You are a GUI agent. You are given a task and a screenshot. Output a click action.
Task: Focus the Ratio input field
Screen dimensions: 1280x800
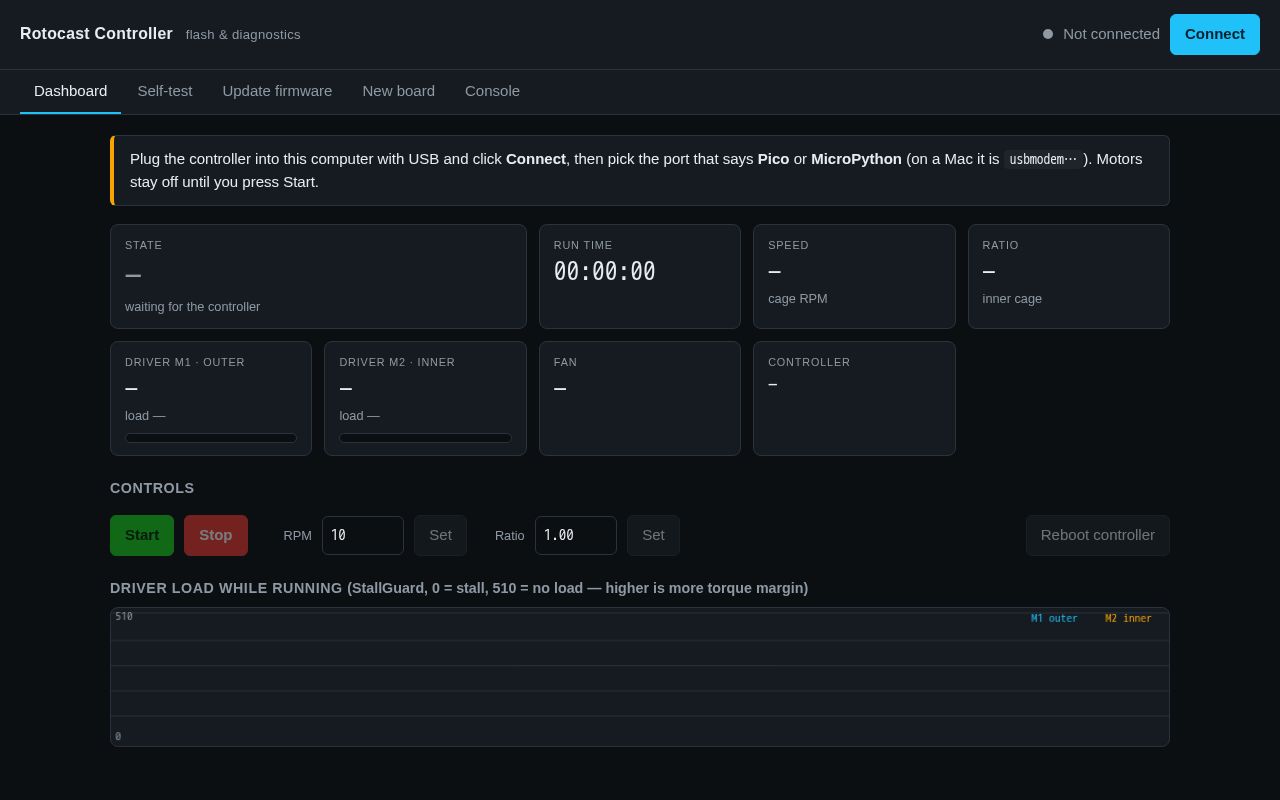(x=576, y=535)
